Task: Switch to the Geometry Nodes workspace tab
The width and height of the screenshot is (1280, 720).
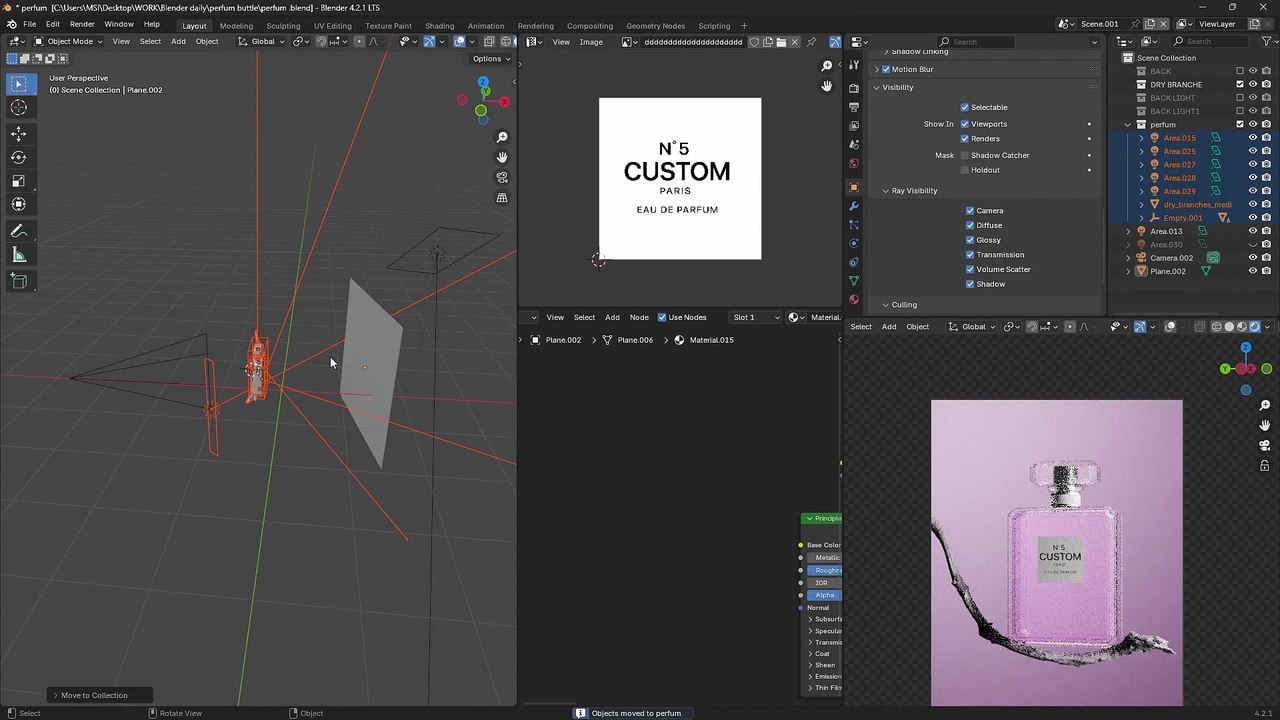Action: click(655, 26)
